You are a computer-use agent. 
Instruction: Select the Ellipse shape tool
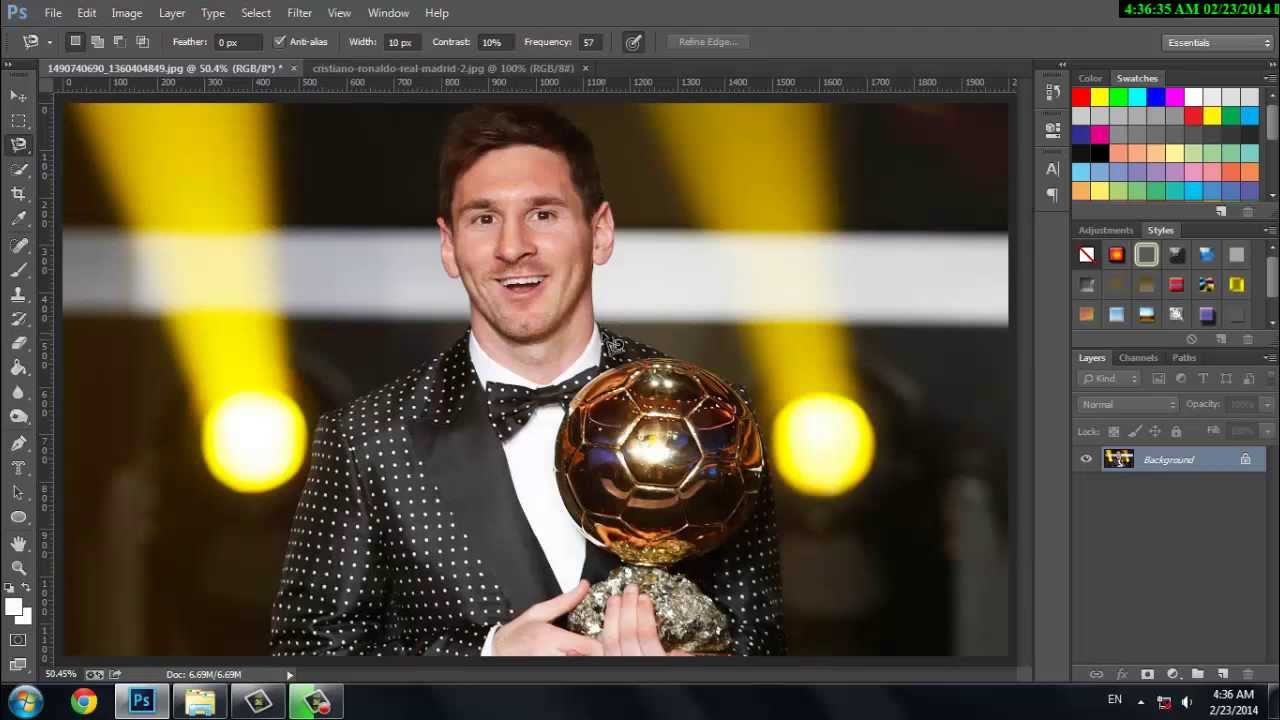point(19,517)
